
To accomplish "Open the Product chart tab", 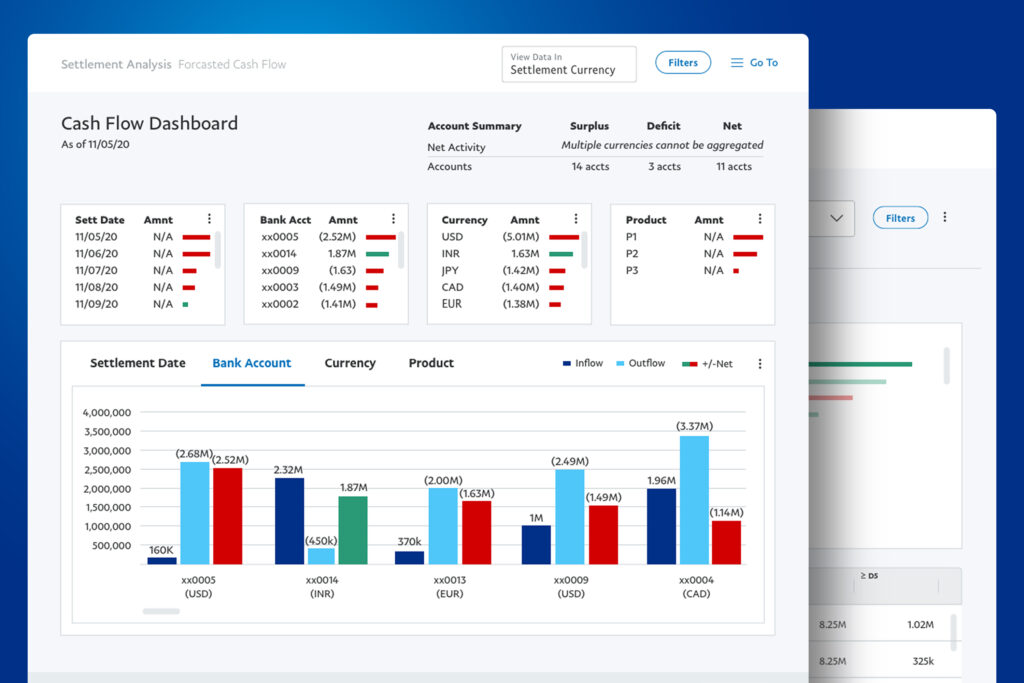I will coord(431,363).
